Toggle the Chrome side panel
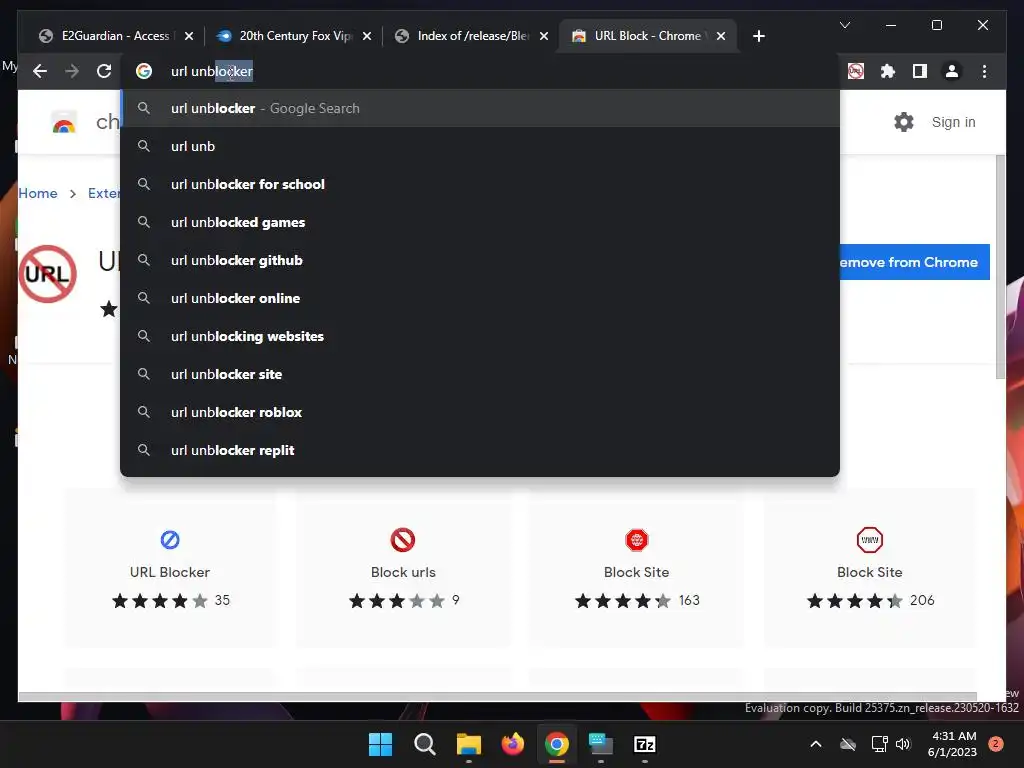1024x768 pixels. [920, 71]
